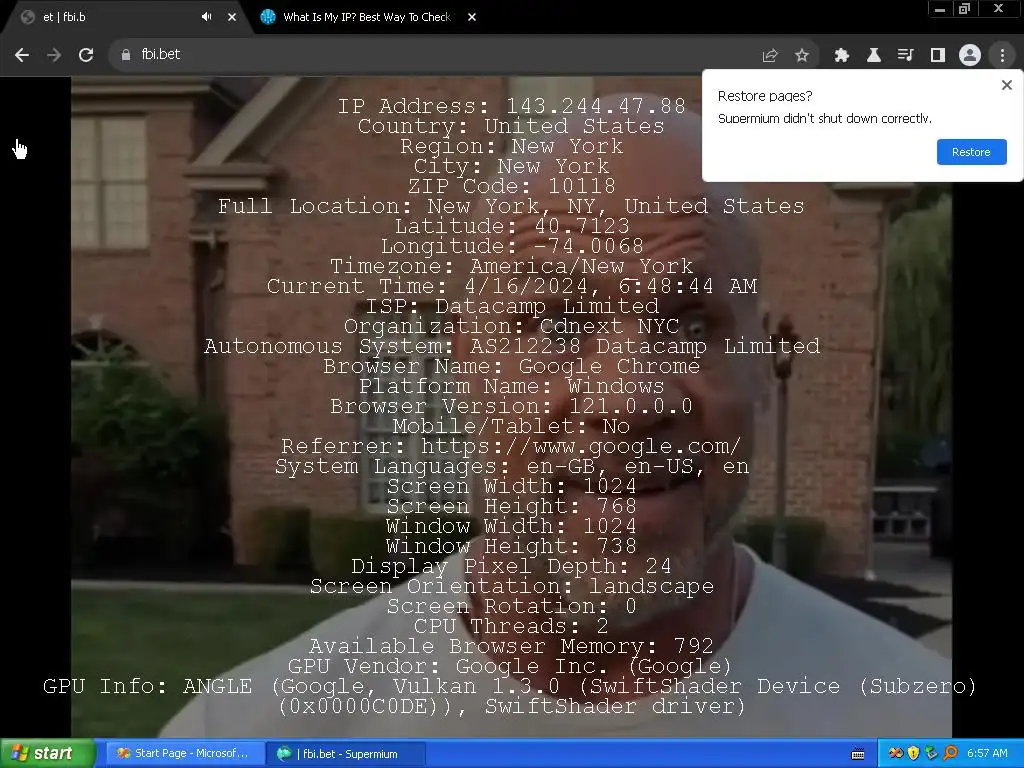The width and height of the screenshot is (1024, 768).
Task: Restore down the Supermium browser window
Action: 964,8
